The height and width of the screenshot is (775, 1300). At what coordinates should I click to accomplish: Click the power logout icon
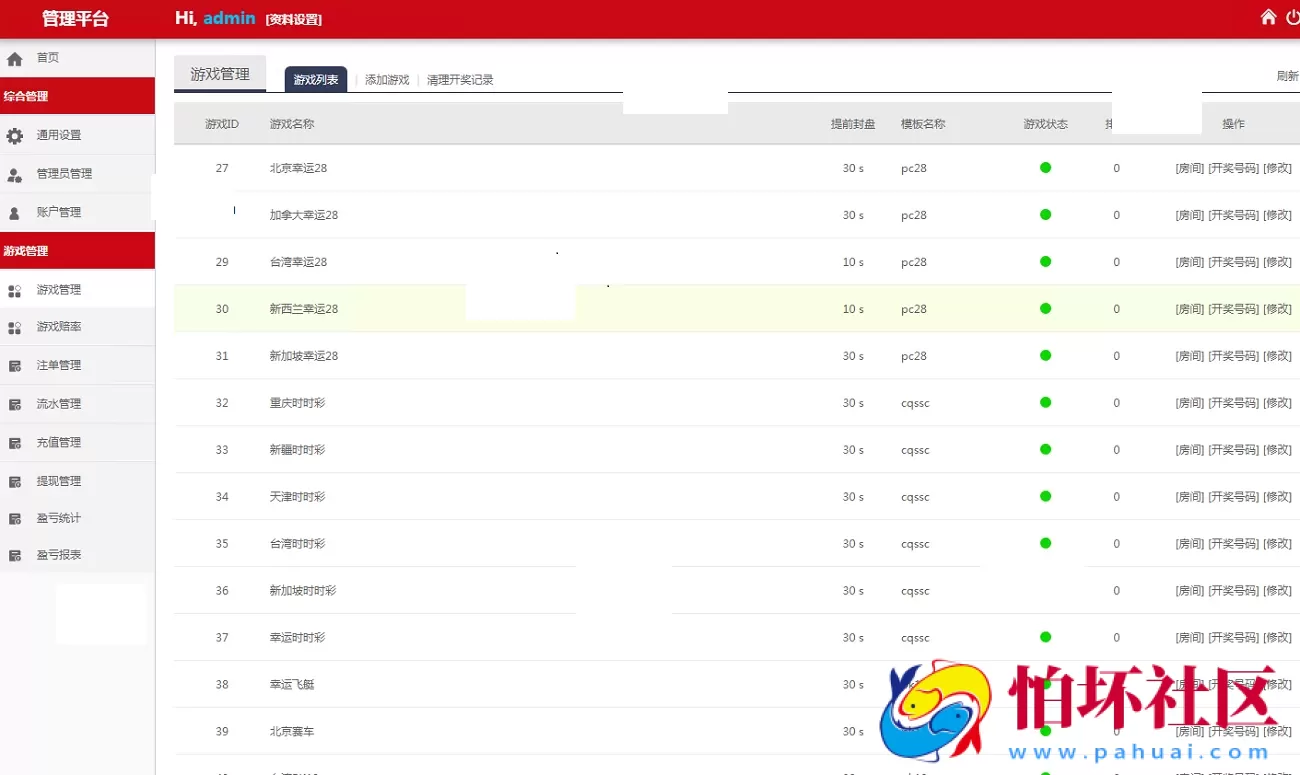[1292, 17]
